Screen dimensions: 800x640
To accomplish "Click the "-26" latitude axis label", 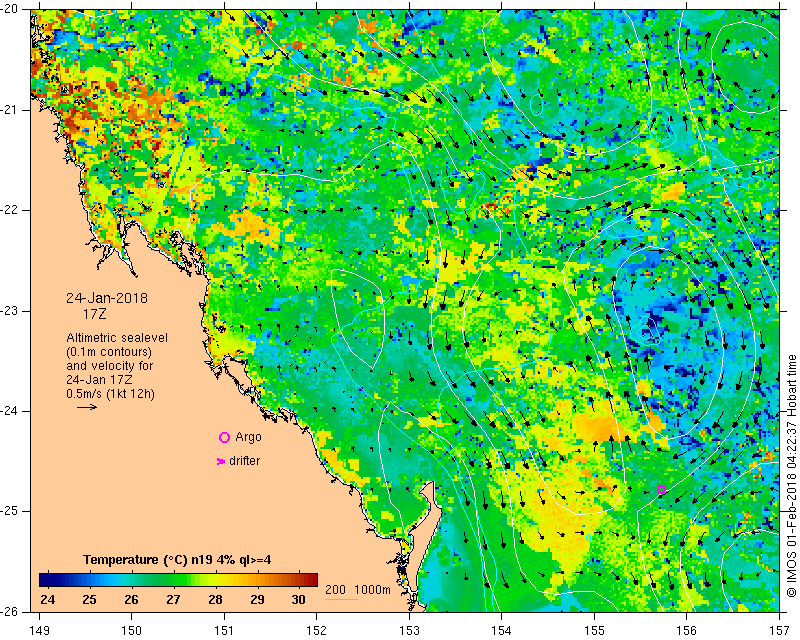I will 11,612.
